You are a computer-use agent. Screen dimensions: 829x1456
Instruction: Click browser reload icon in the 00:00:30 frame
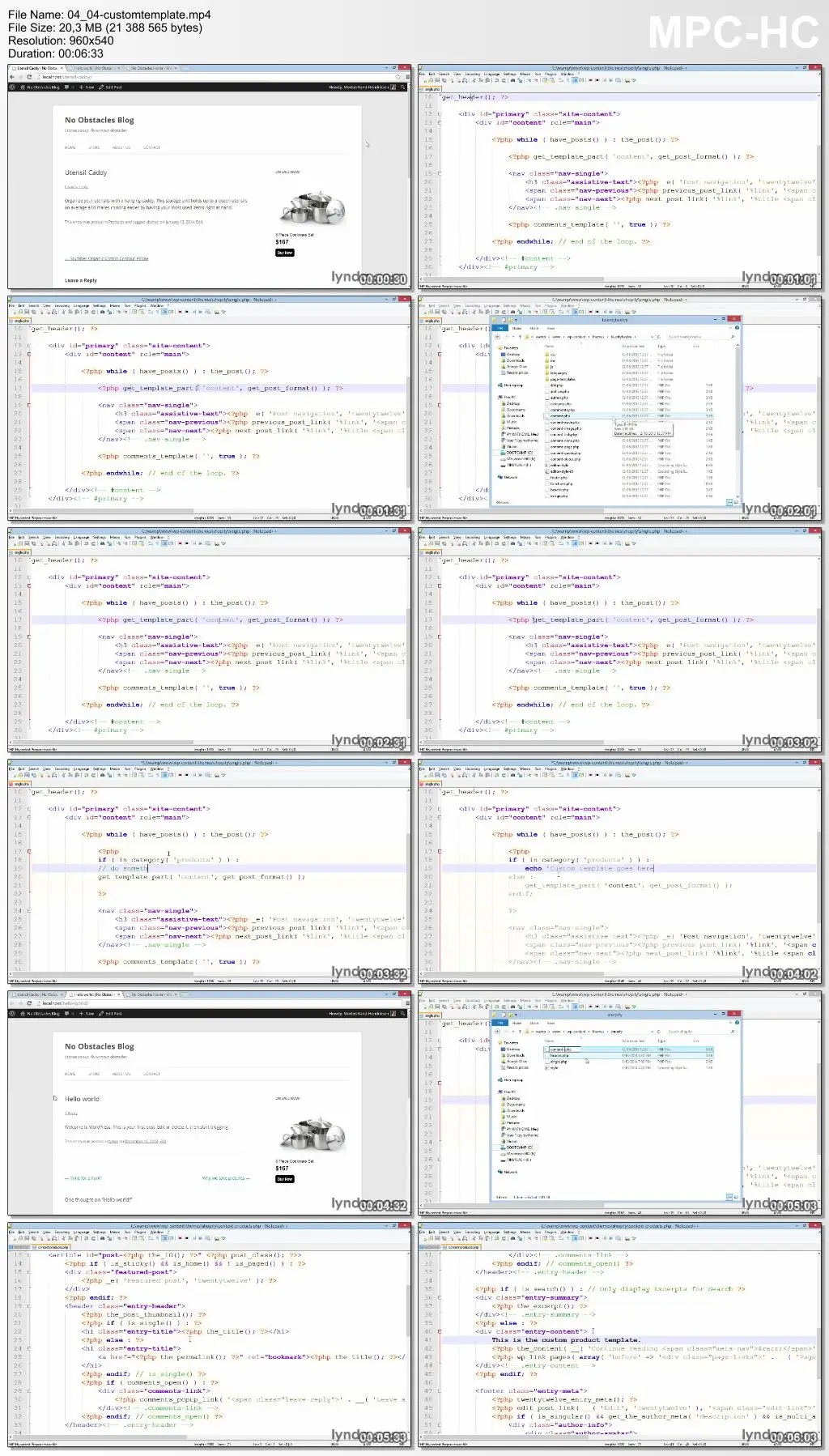(29, 77)
